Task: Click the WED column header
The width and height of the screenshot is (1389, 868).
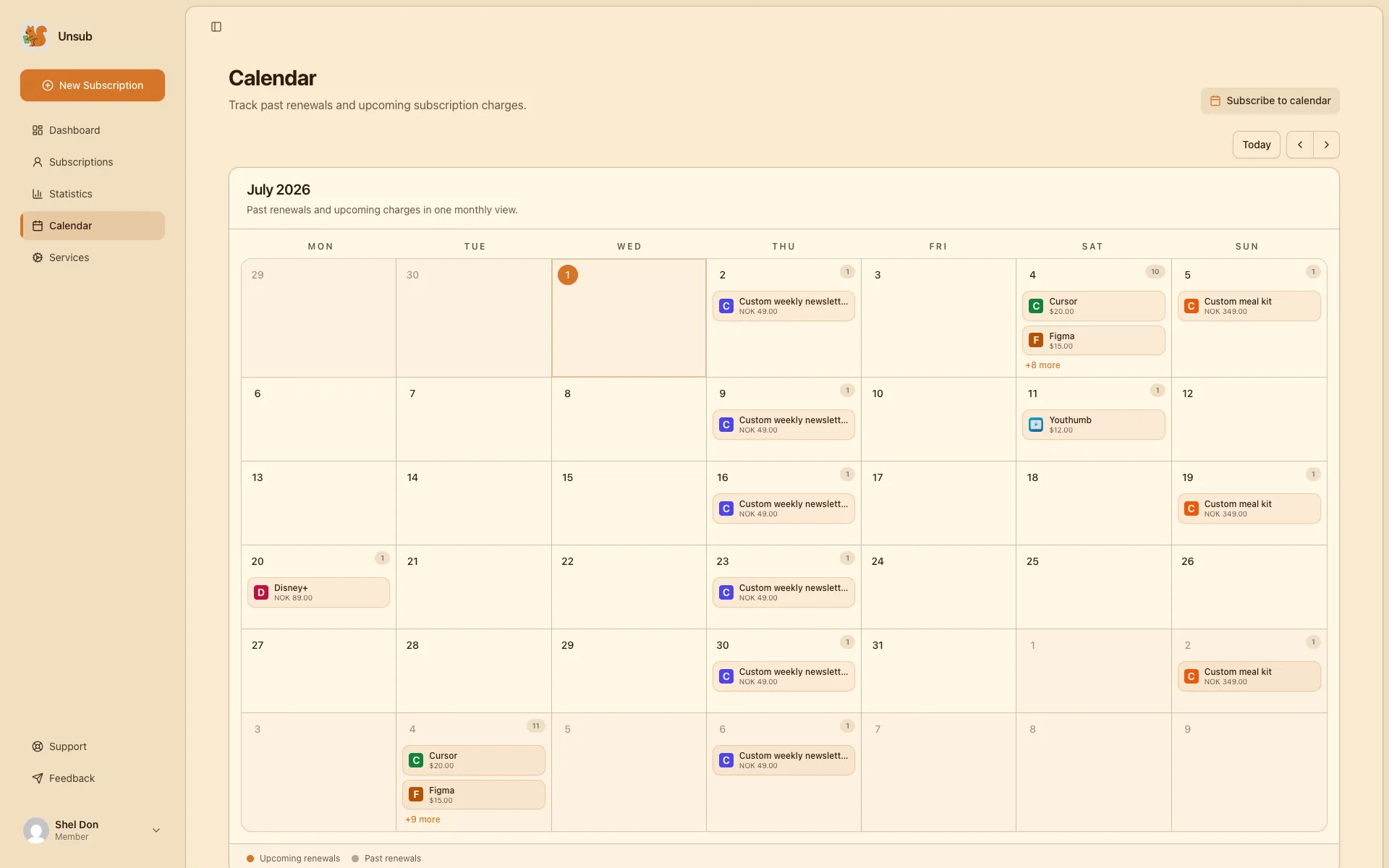Action: click(x=629, y=247)
